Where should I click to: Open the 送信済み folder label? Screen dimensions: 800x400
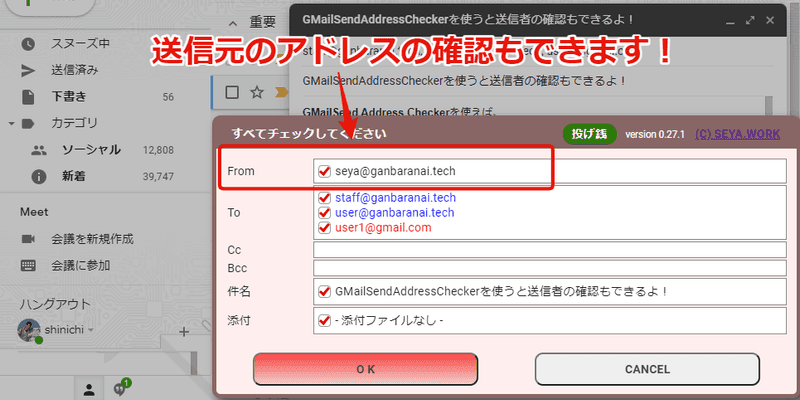coord(74,70)
